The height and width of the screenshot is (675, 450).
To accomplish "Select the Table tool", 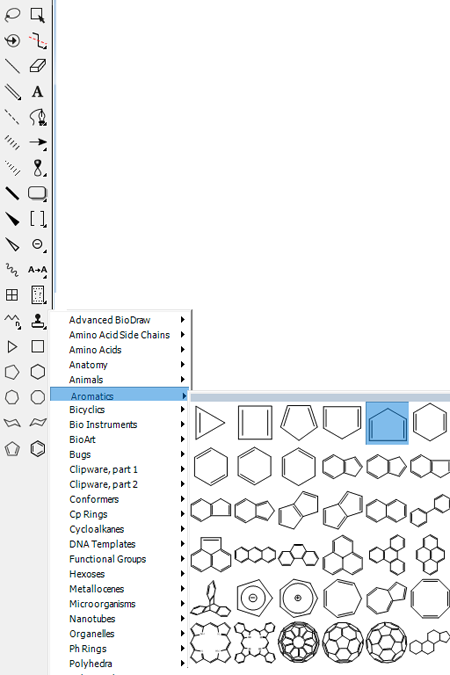I will 12,295.
